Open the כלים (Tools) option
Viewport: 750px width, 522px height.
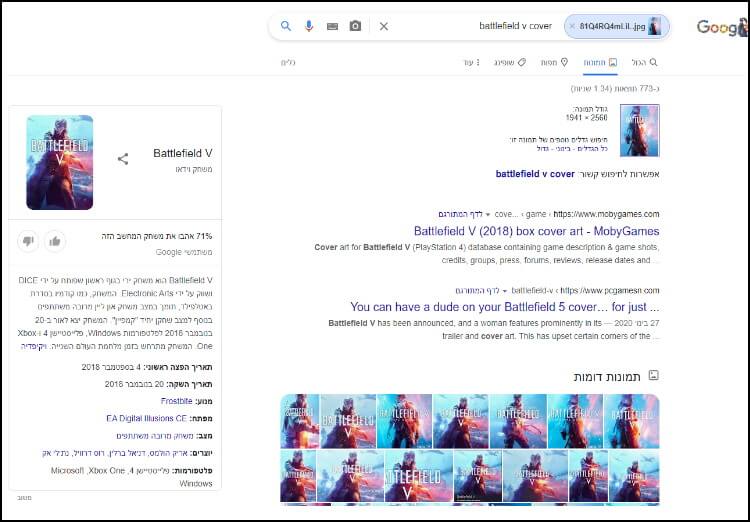point(288,62)
